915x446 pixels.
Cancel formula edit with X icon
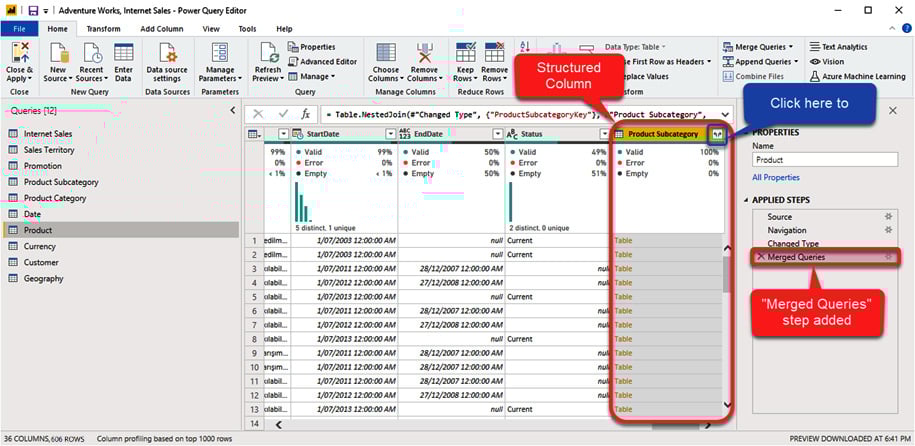point(259,114)
